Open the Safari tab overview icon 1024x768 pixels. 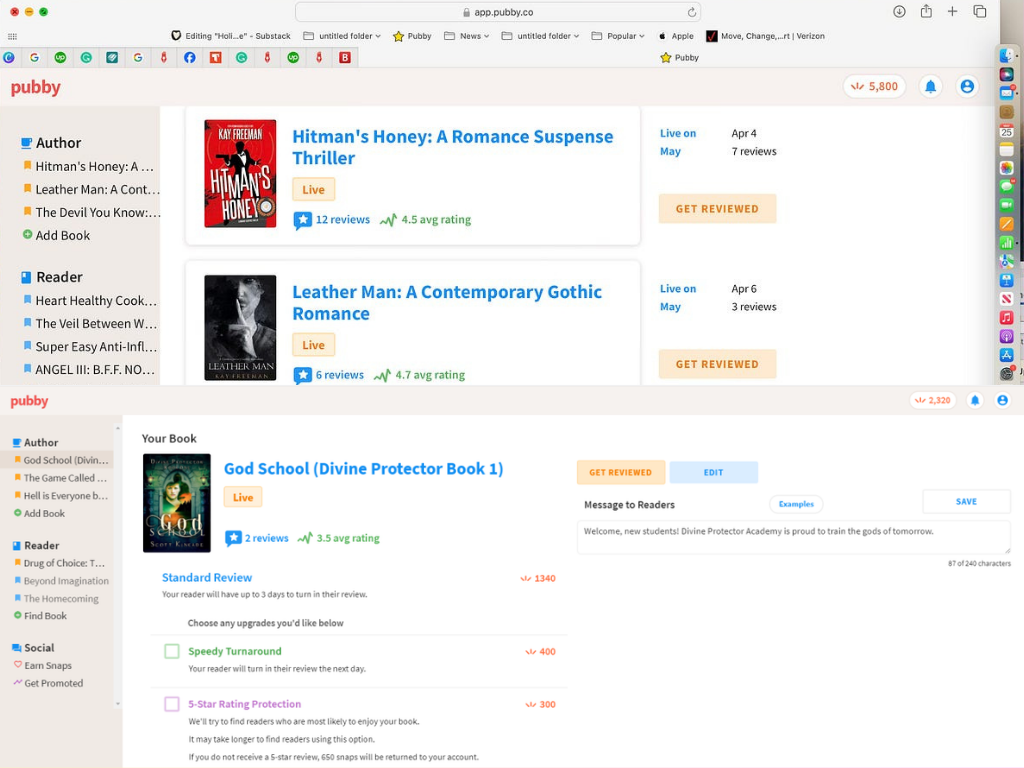[980, 12]
